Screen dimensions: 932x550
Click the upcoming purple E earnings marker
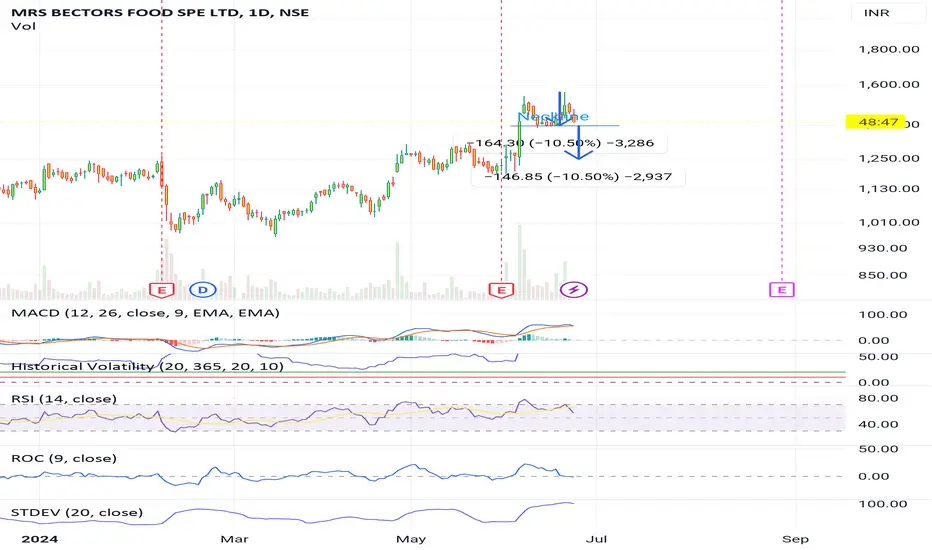pyautogui.click(x=782, y=290)
